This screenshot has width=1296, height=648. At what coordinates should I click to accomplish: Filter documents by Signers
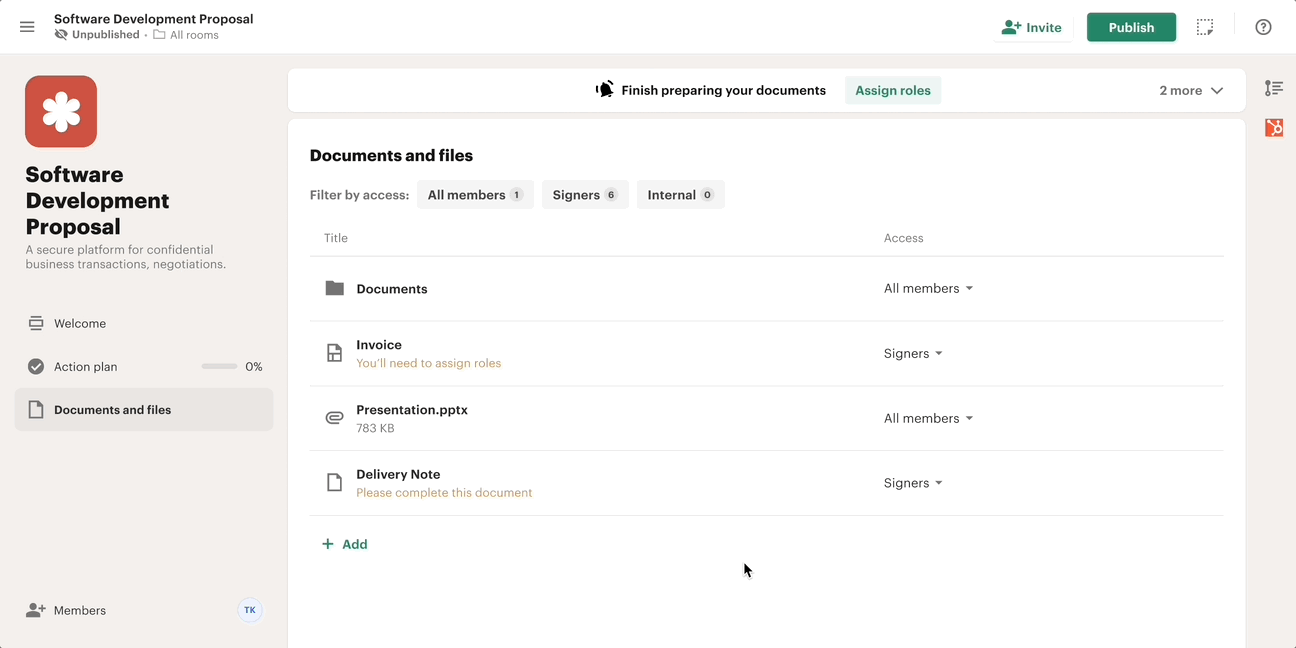tap(585, 195)
